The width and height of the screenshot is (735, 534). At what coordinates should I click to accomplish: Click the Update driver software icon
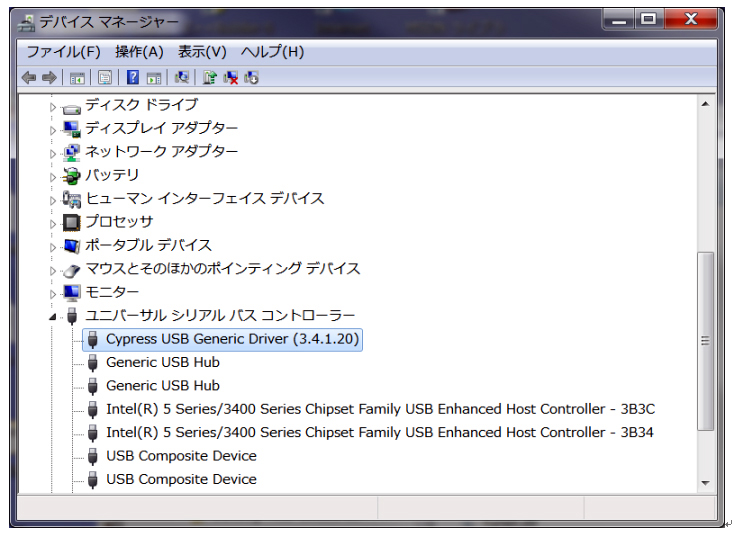(x=210, y=77)
